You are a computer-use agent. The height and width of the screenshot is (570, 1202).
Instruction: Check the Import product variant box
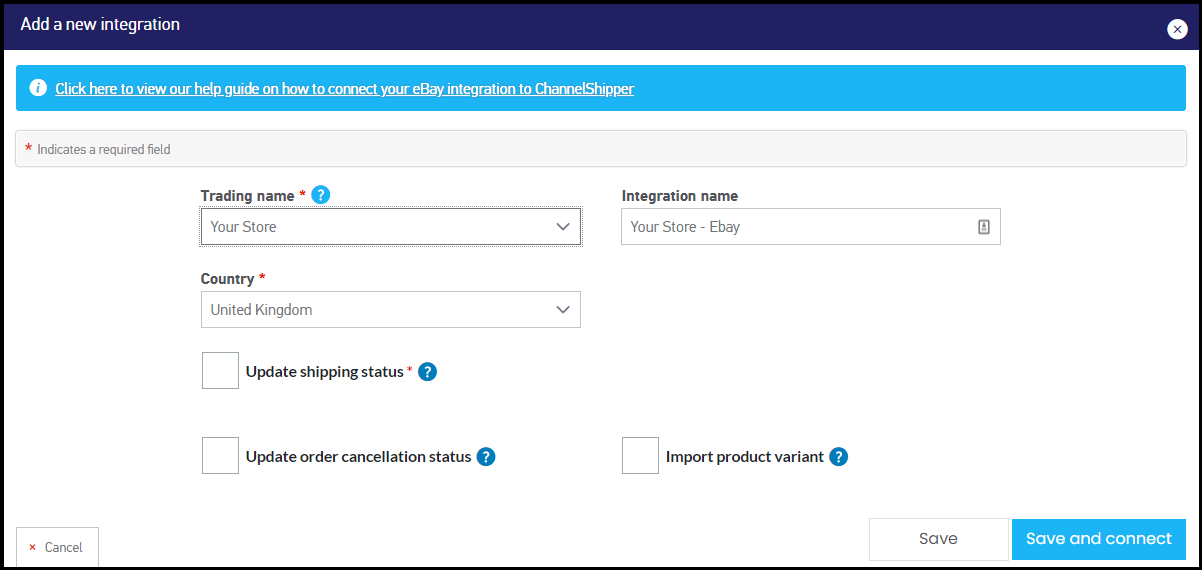640,456
